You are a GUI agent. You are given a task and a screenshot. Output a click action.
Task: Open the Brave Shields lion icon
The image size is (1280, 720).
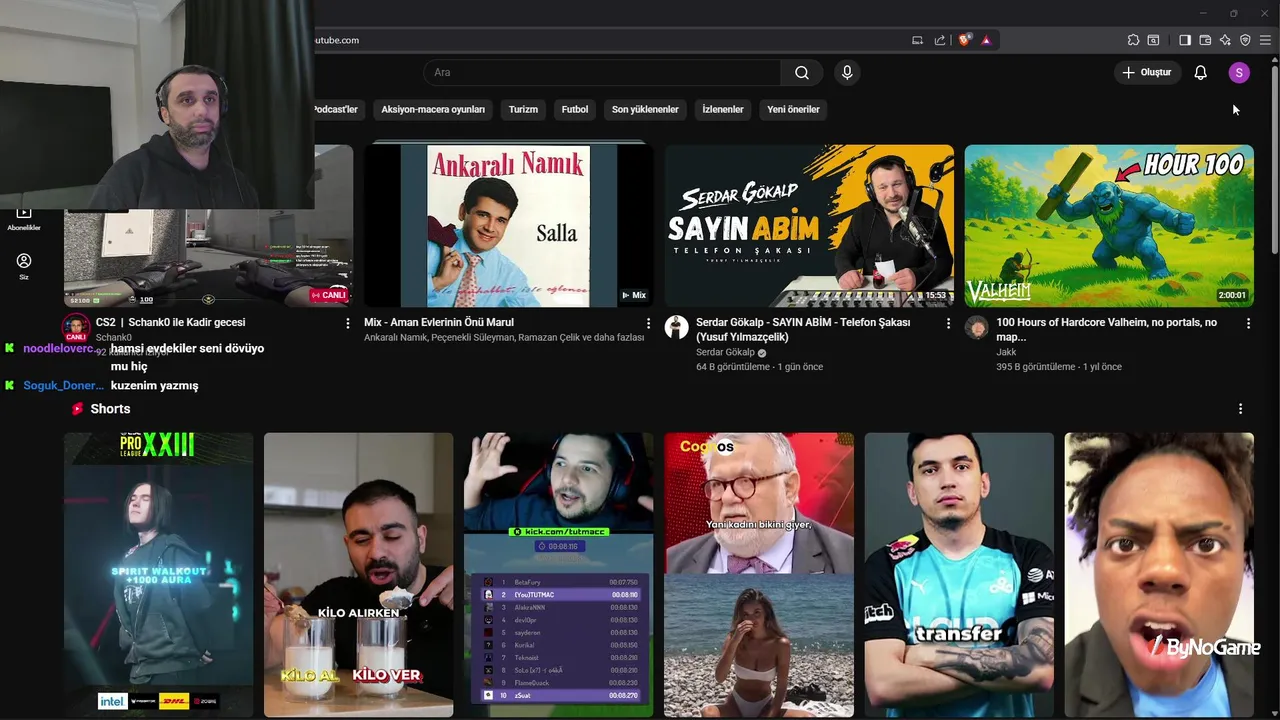964,40
